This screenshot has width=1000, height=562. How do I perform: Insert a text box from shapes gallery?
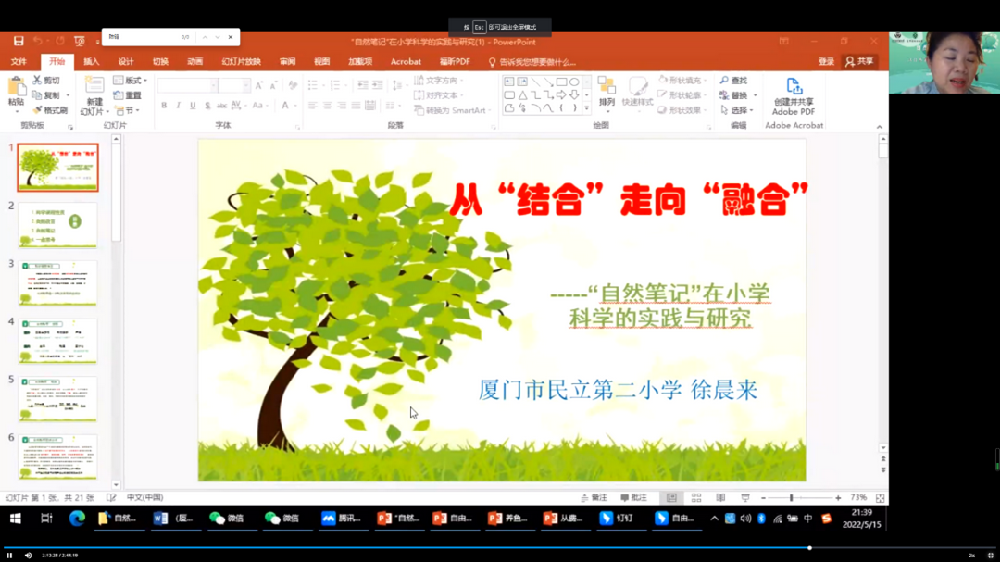(x=509, y=82)
